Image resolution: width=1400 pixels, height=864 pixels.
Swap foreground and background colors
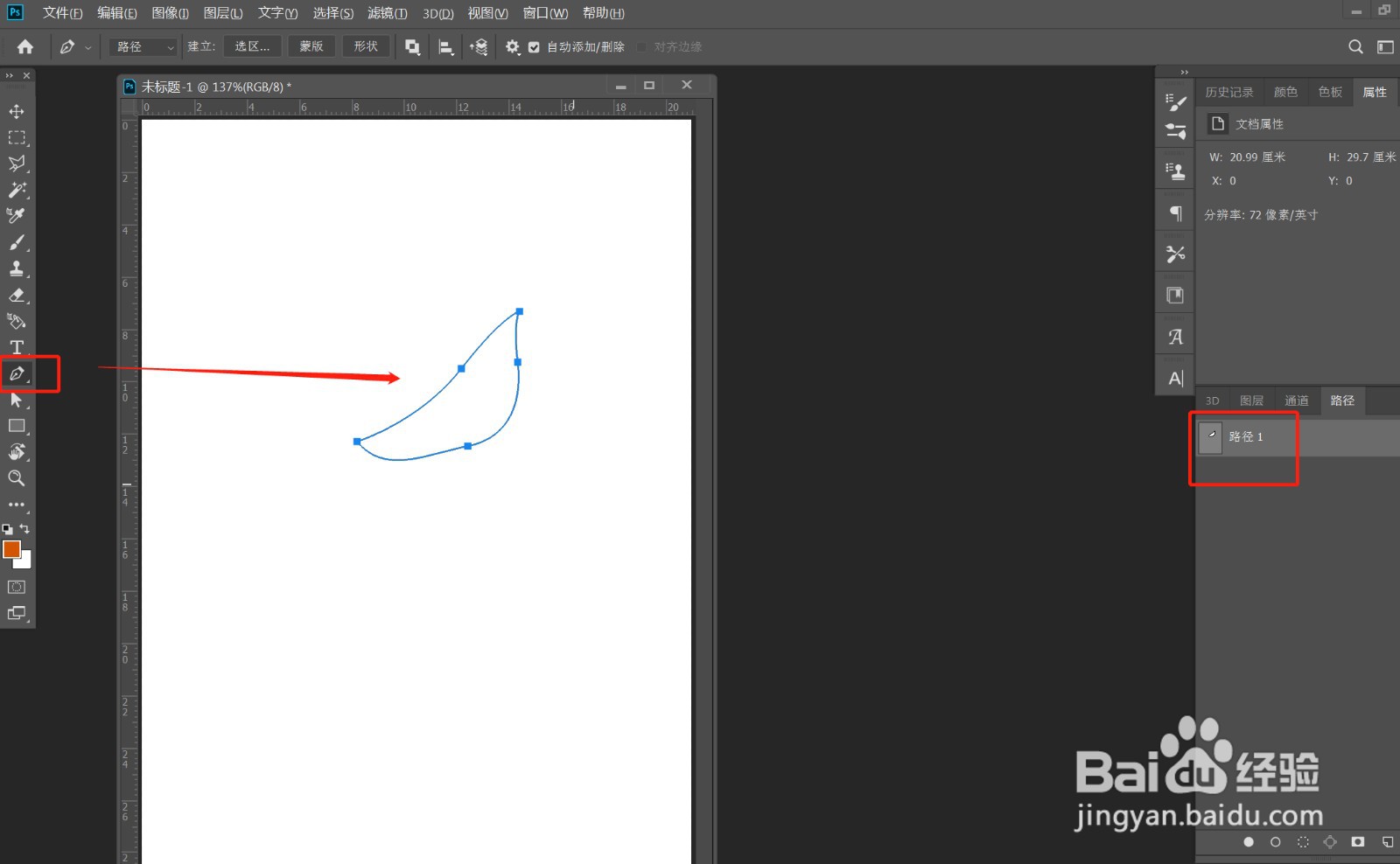point(24,528)
